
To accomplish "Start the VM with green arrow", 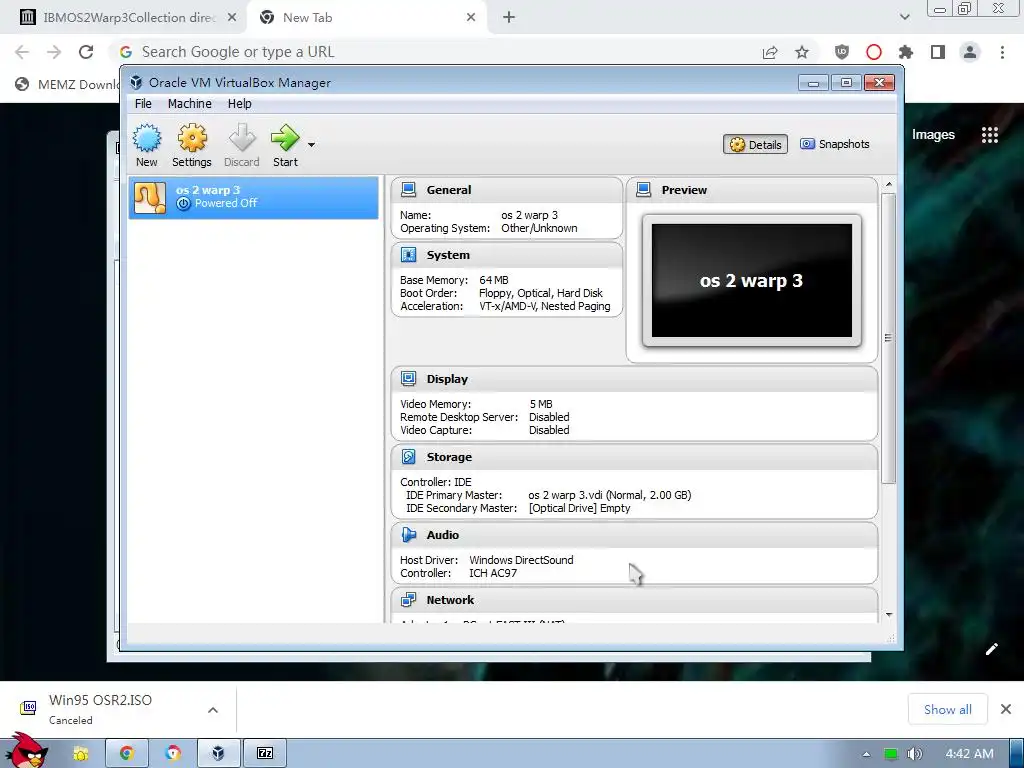I will click(285, 138).
